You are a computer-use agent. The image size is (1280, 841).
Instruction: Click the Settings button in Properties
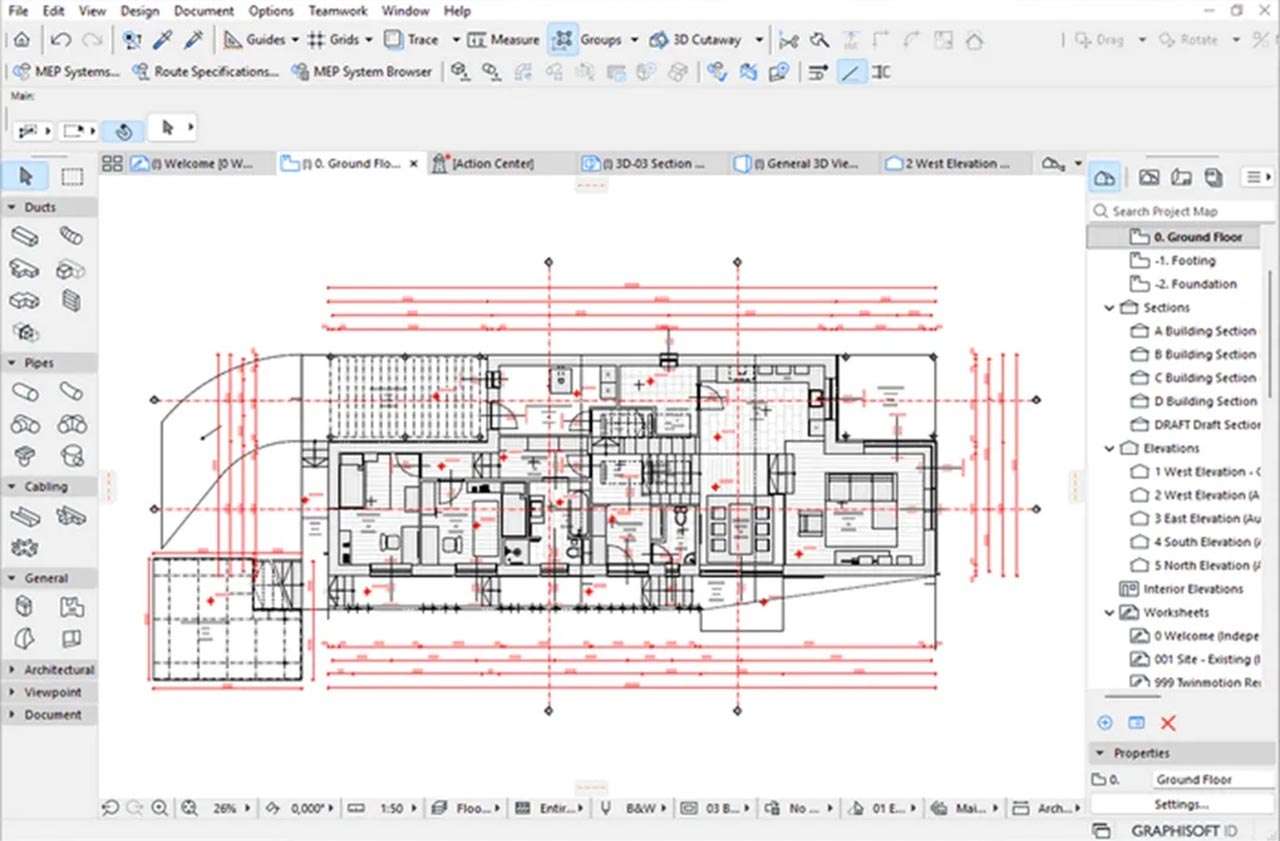point(1181,804)
